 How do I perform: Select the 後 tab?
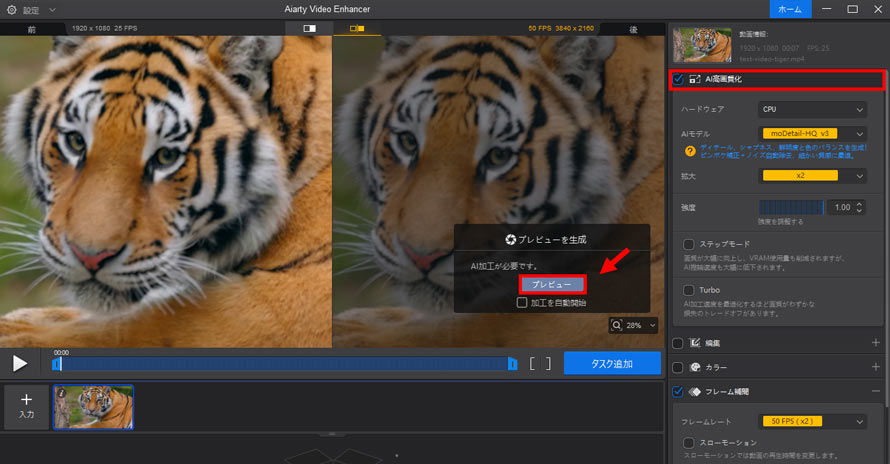(633, 29)
